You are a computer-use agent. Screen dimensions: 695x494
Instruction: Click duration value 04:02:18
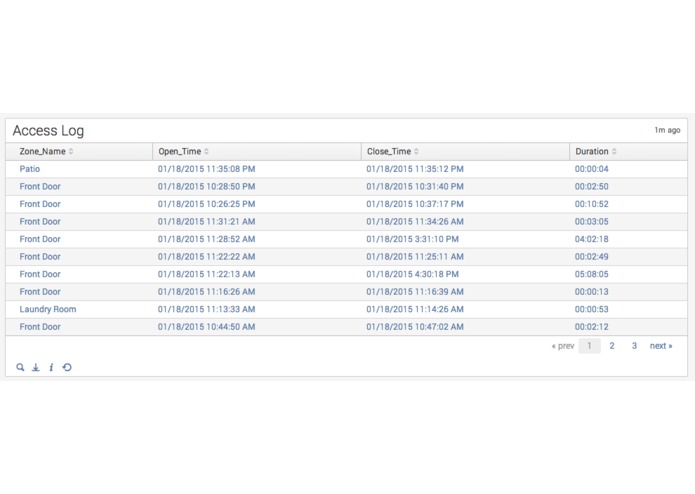pos(592,239)
